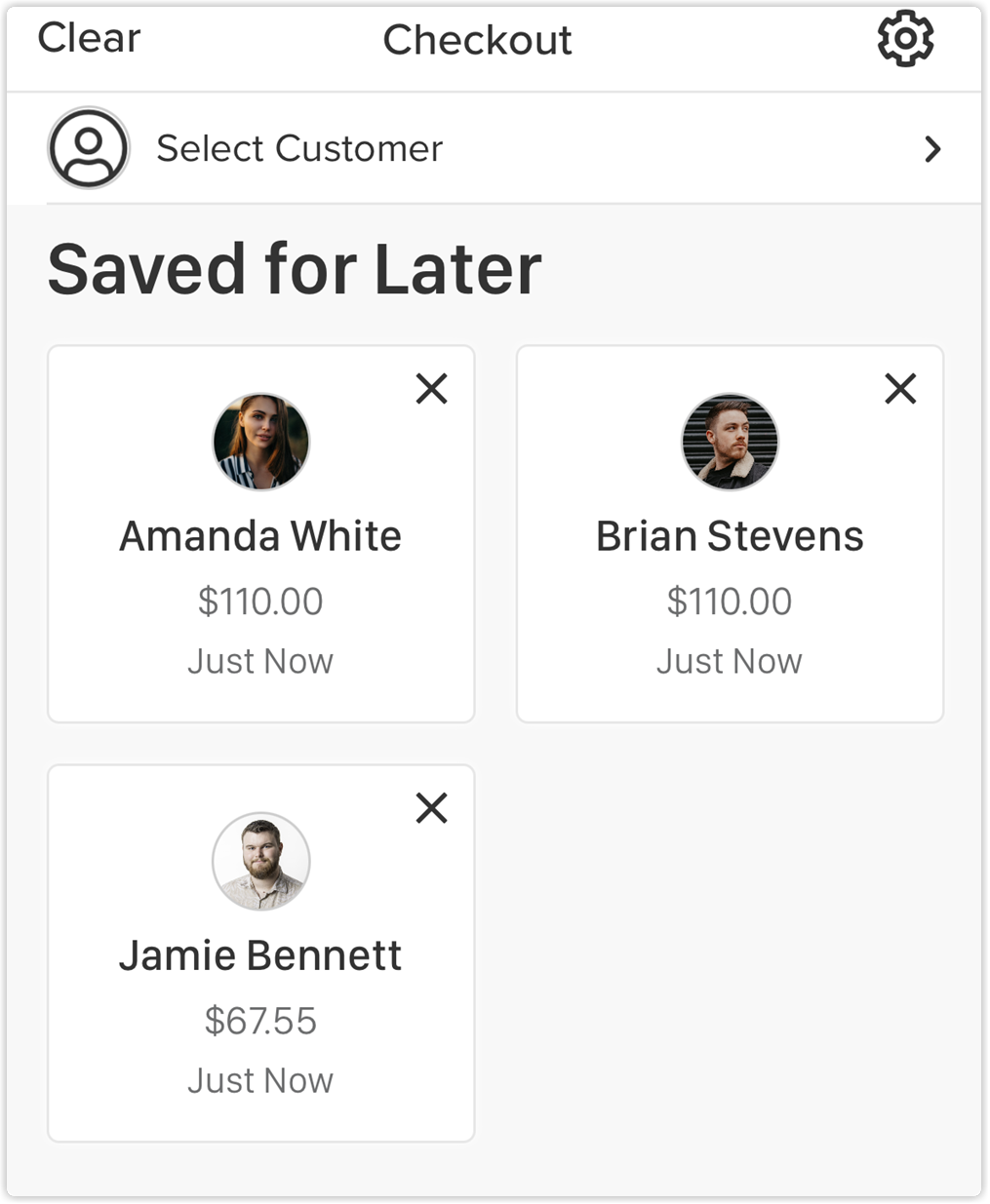990x1204 pixels.
Task: Select Brian Stevens' $110.00 amount
Action: coord(730,602)
